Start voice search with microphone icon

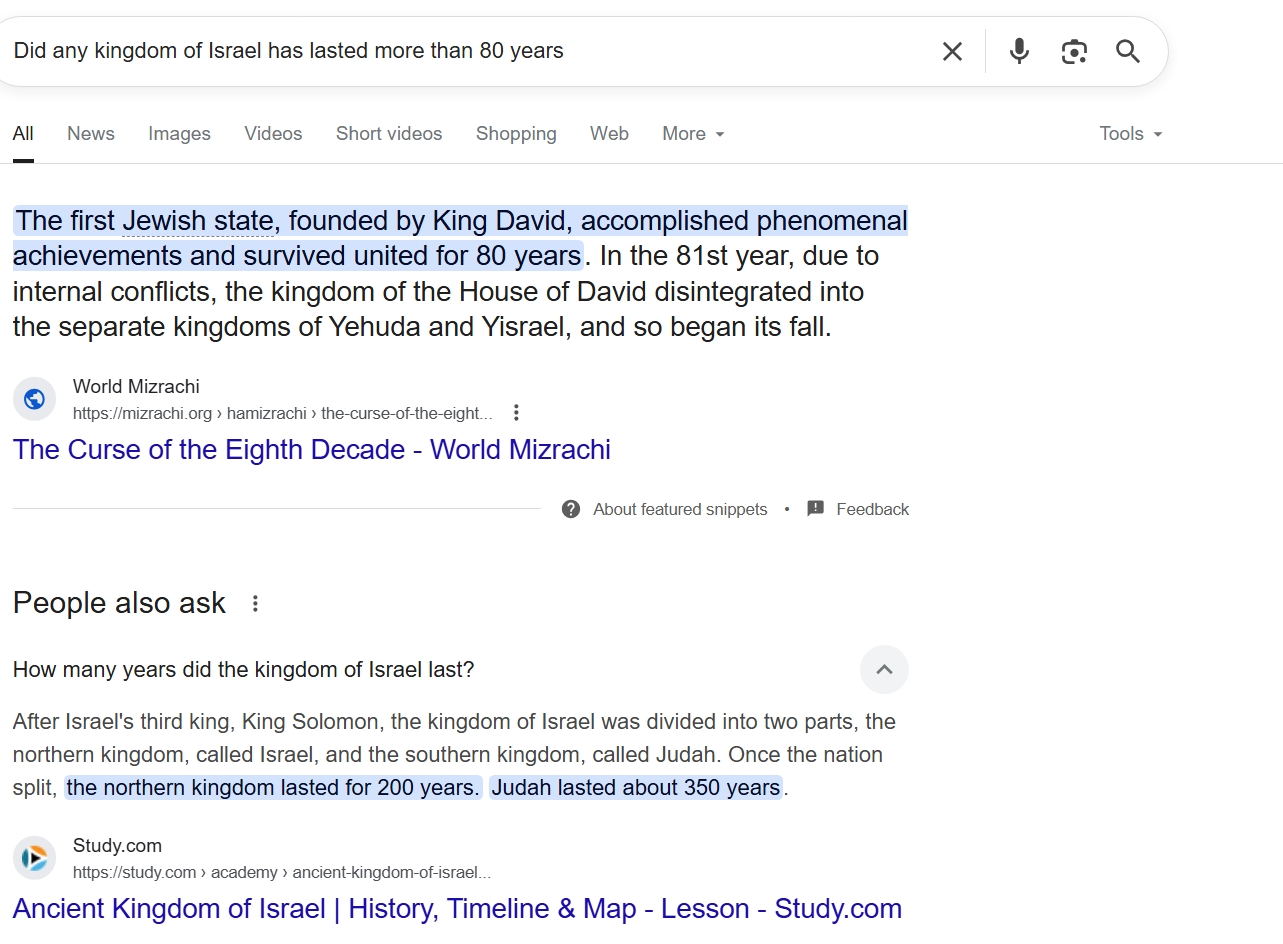tap(1019, 51)
